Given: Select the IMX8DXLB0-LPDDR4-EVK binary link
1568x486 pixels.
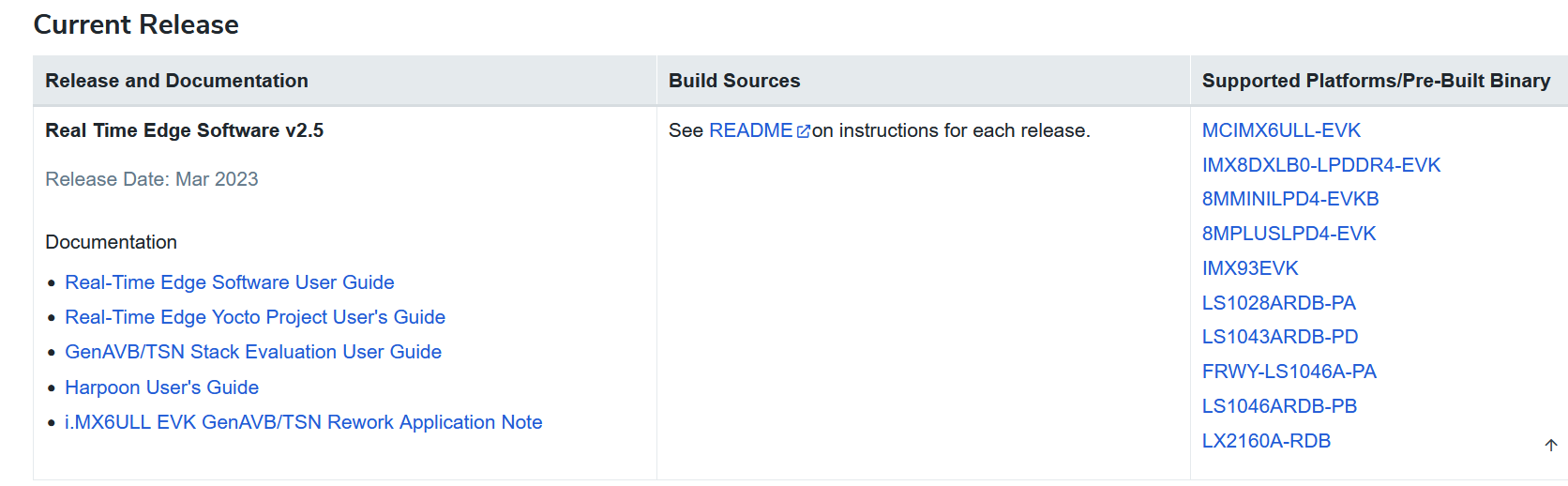Looking at the screenshot, I should 1320,165.
